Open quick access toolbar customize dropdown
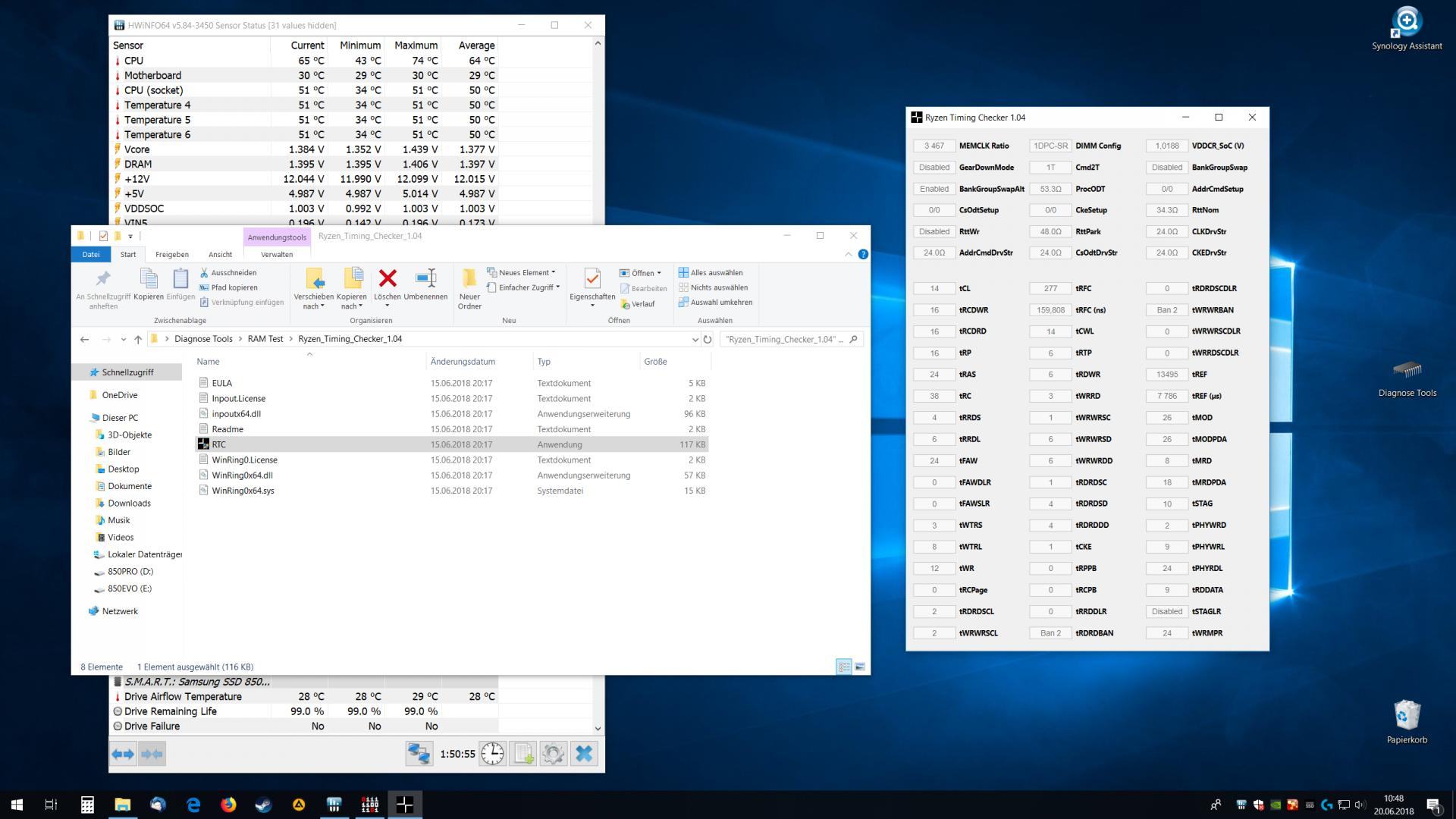 tap(130, 237)
